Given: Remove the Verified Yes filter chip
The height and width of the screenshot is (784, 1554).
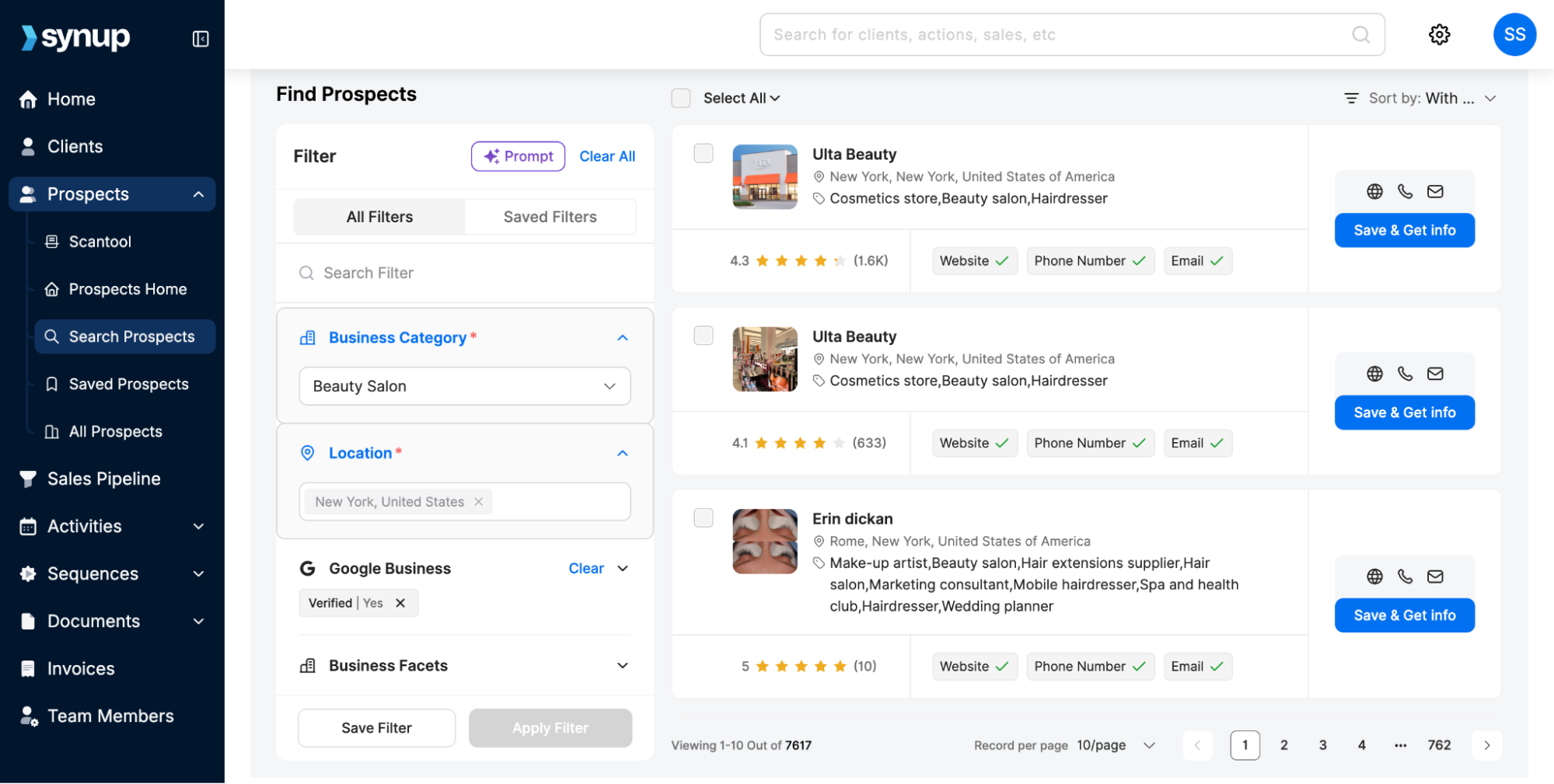Looking at the screenshot, I should (400, 603).
